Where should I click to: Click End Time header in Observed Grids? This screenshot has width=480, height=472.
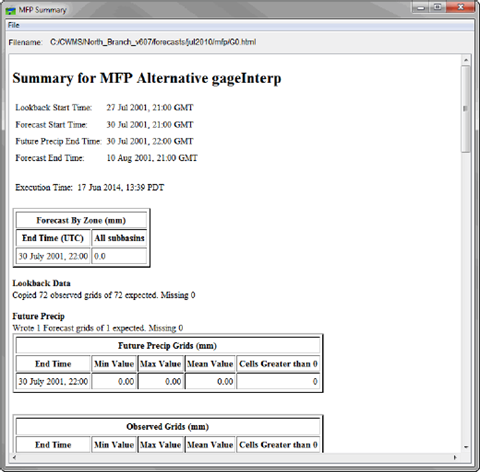tap(53, 445)
